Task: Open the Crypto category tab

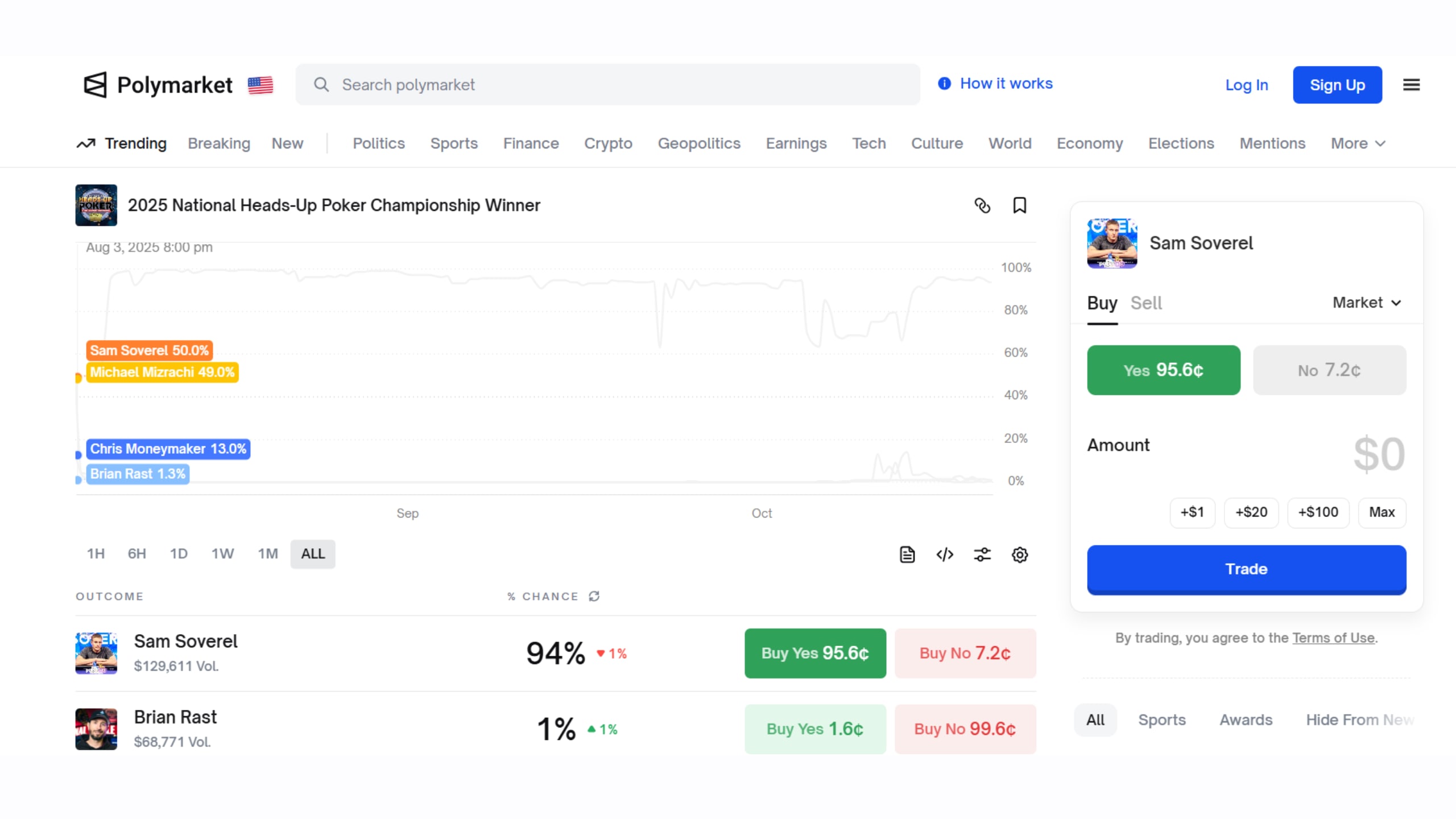Action: [x=608, y=143]
